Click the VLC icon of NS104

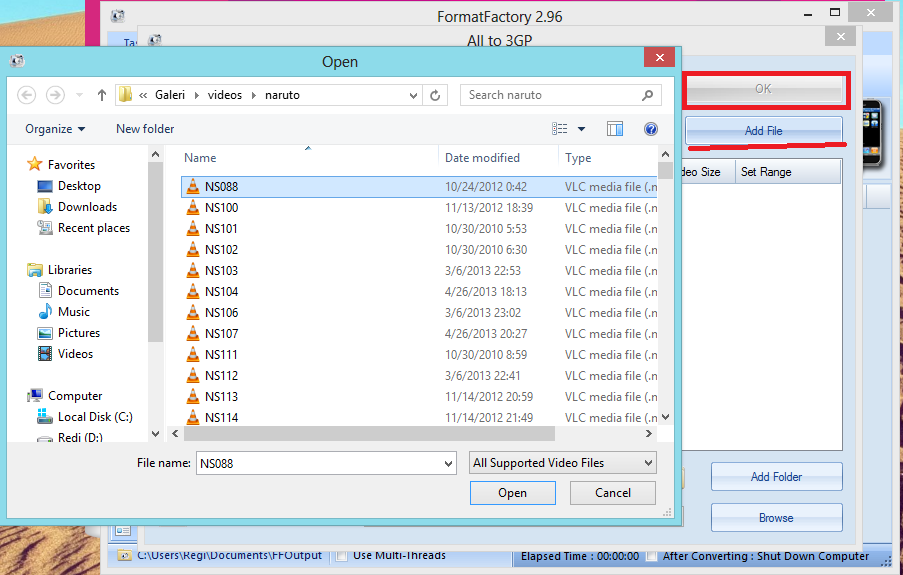click(193, 292)
